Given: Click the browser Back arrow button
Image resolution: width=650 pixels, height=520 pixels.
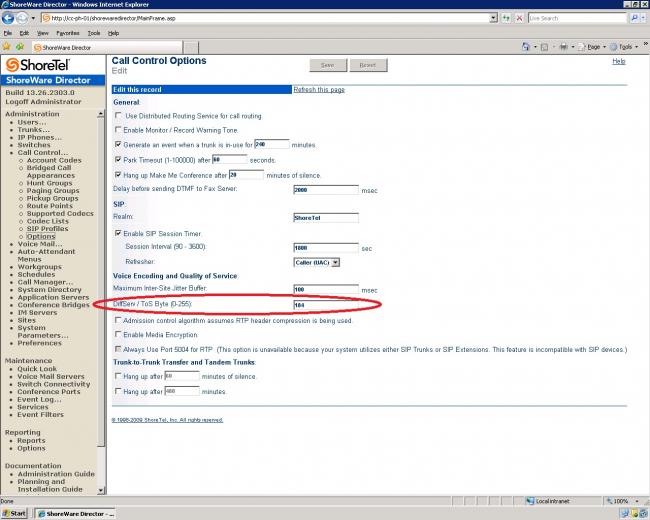Looking at the screenshot, I should click(8, 18).
